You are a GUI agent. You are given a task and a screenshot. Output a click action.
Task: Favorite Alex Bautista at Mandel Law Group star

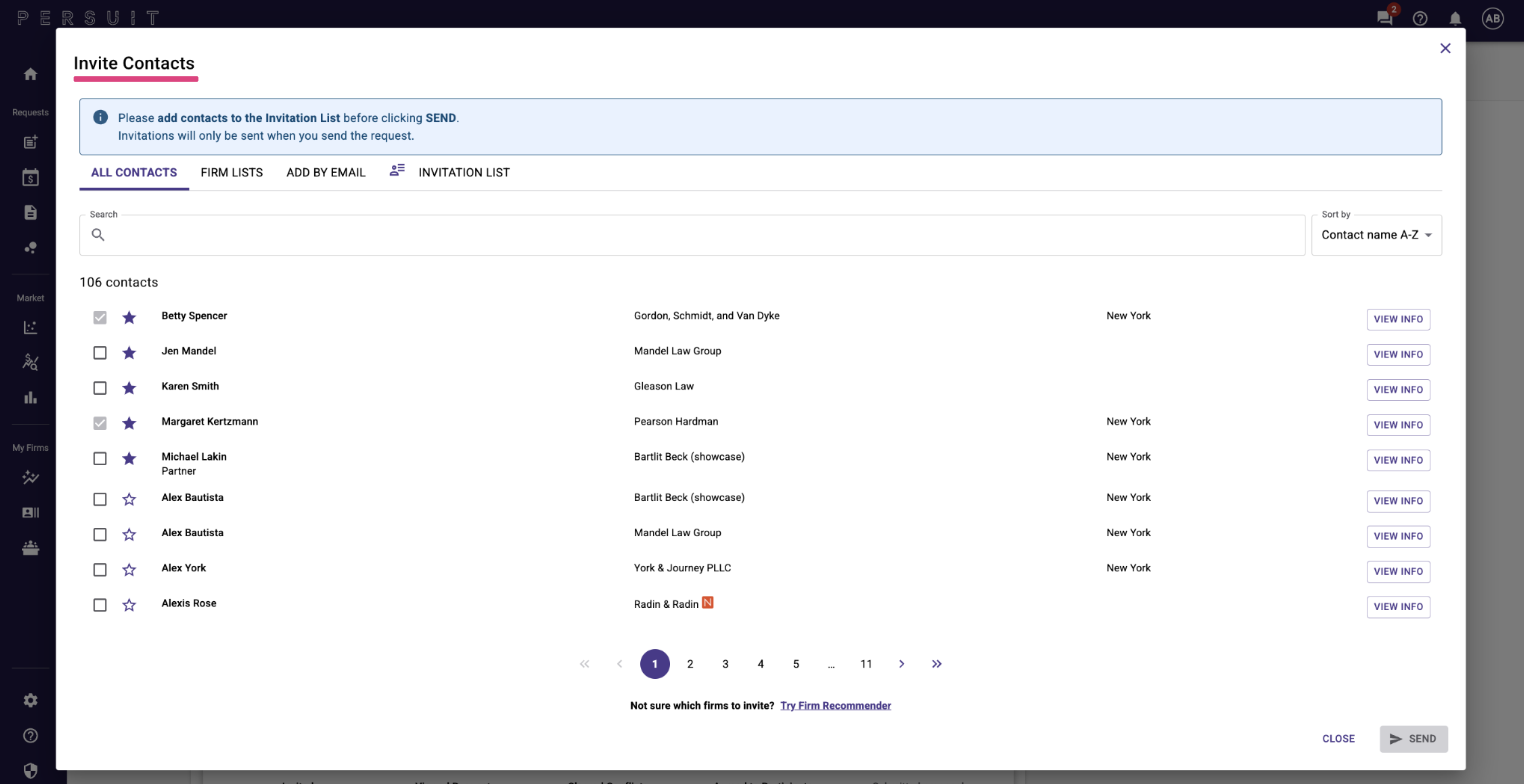point(129,535)
